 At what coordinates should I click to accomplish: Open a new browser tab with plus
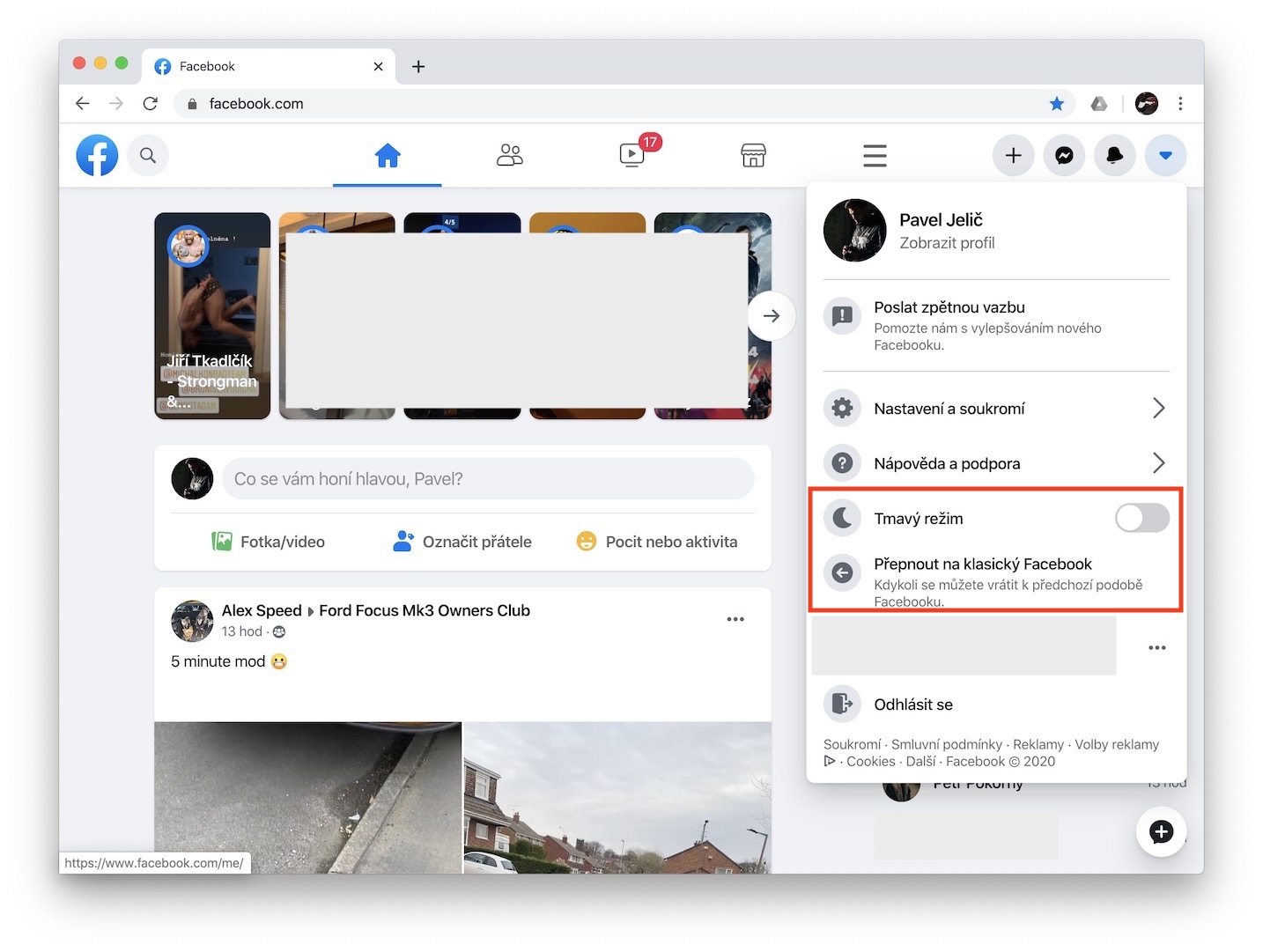pos(418,66)
